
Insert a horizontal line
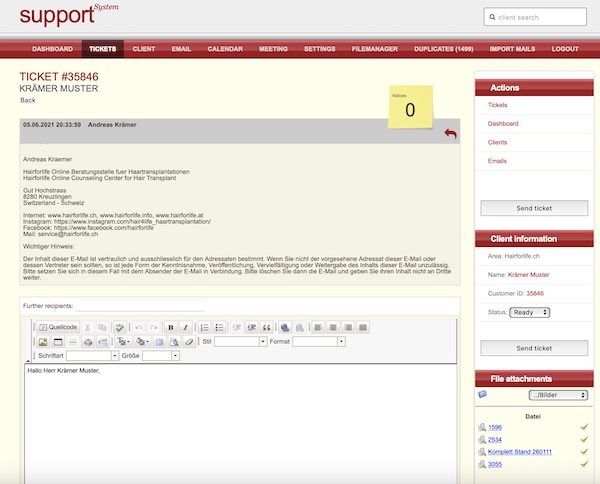73,342
